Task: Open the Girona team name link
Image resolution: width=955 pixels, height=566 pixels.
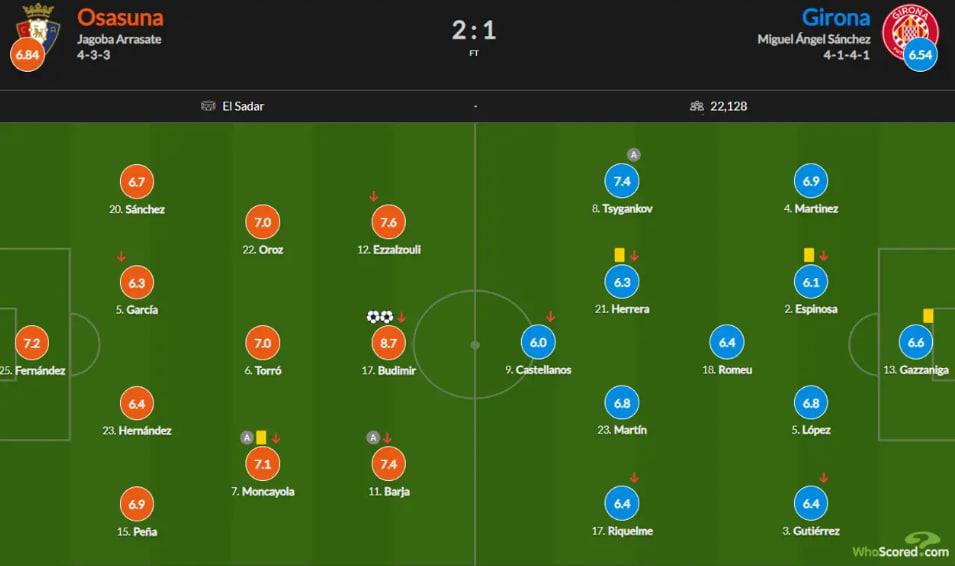Action: 836,18
